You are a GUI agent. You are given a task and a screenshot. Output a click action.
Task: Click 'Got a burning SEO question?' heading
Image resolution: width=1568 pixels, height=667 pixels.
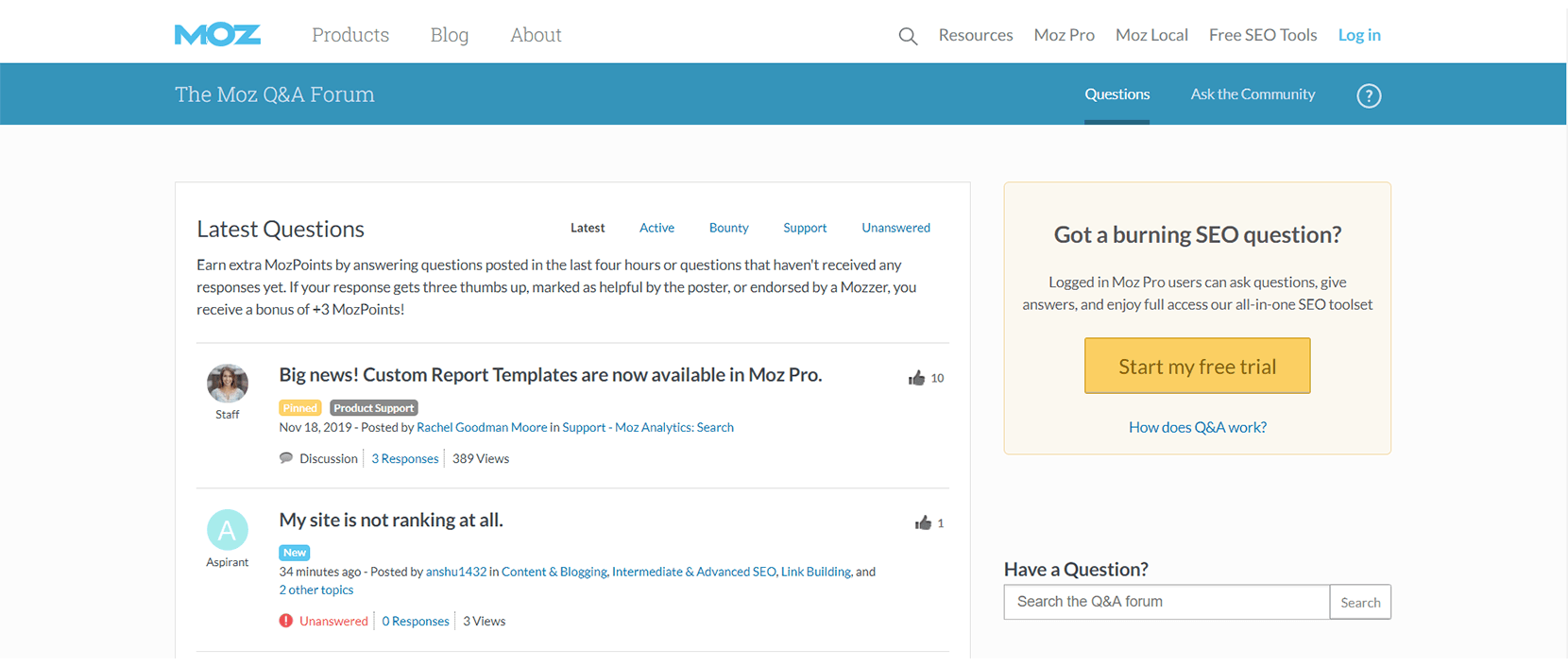(1198, 234)
